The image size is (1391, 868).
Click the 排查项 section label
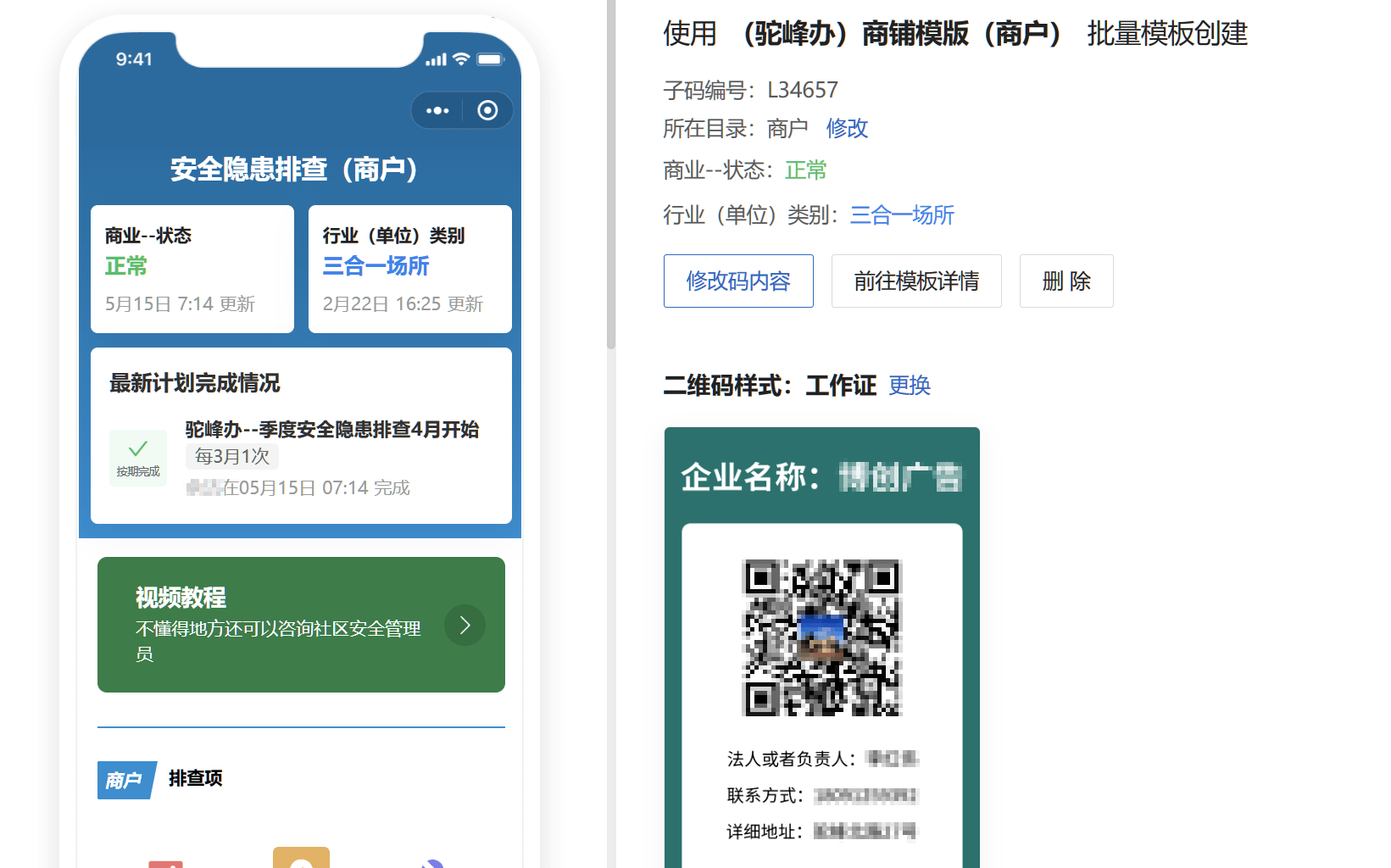(196, 778)
